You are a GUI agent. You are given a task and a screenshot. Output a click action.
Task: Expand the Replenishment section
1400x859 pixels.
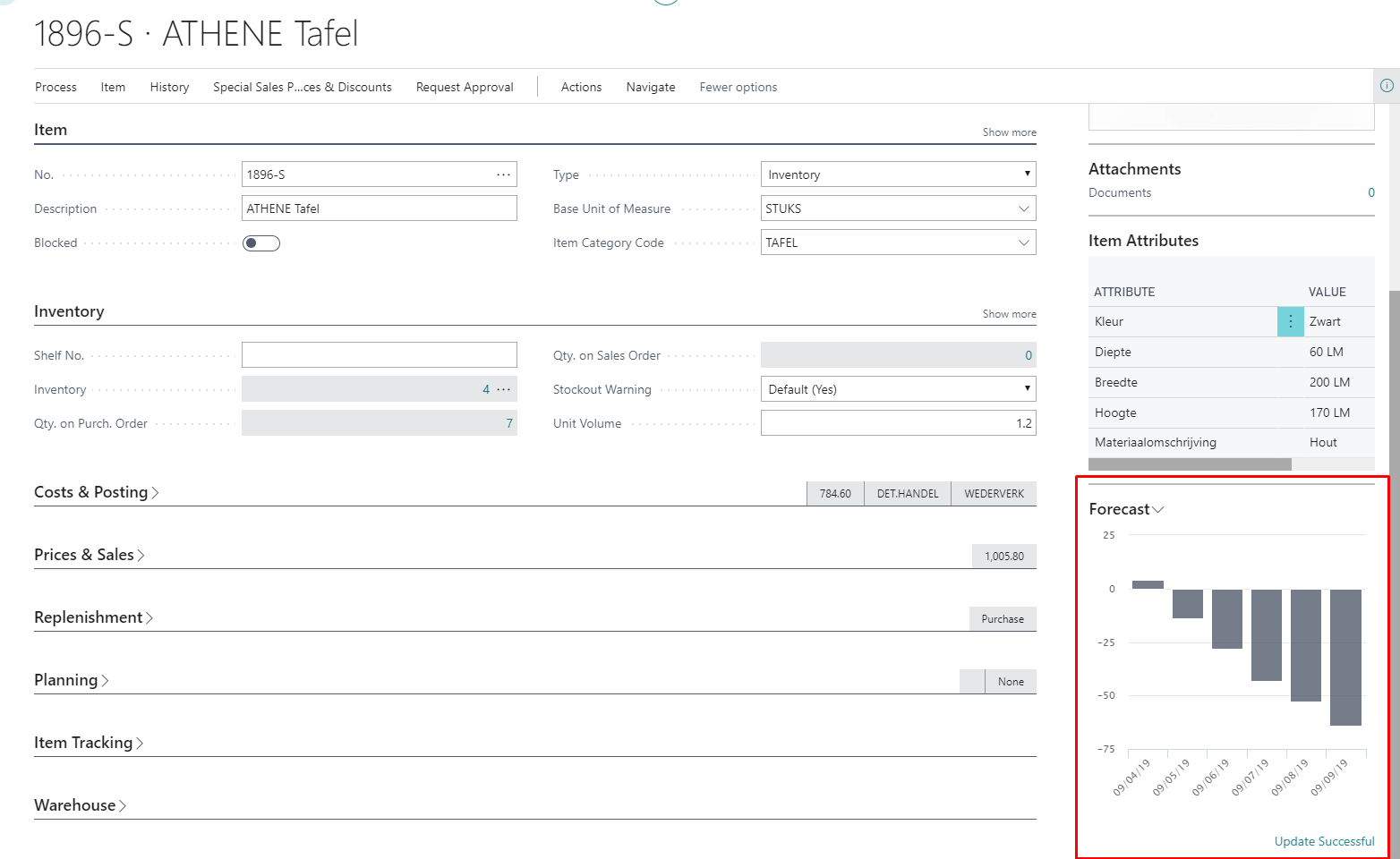[x=93, y=617]
